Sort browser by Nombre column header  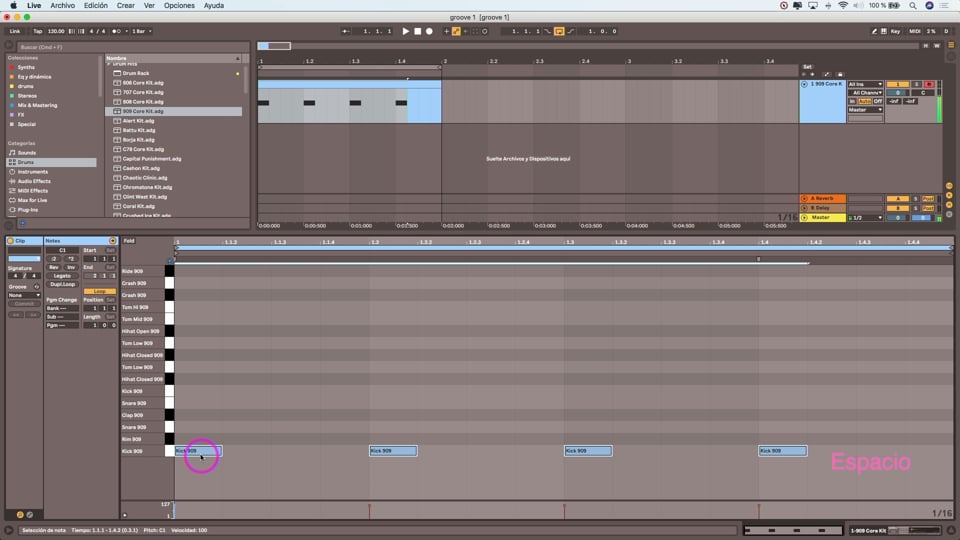pyautogui.click(x=174, y=58)
